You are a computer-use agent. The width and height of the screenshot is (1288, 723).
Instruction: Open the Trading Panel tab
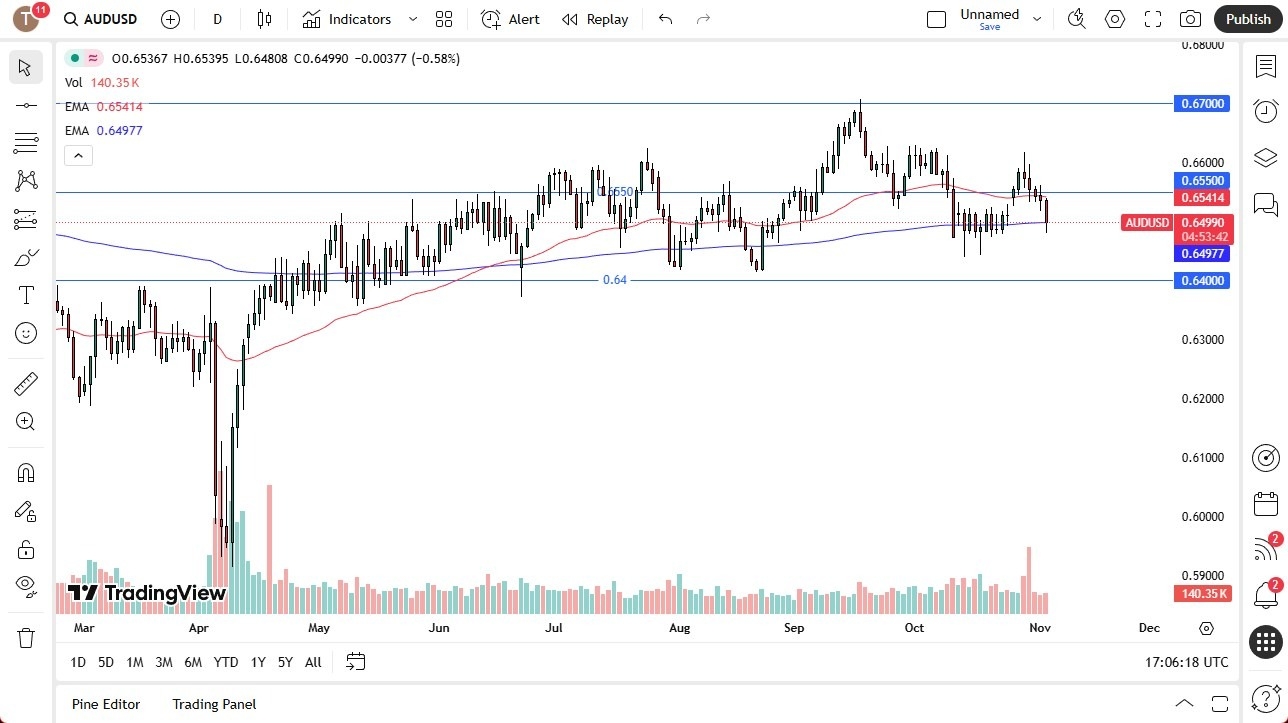(213, 704)
